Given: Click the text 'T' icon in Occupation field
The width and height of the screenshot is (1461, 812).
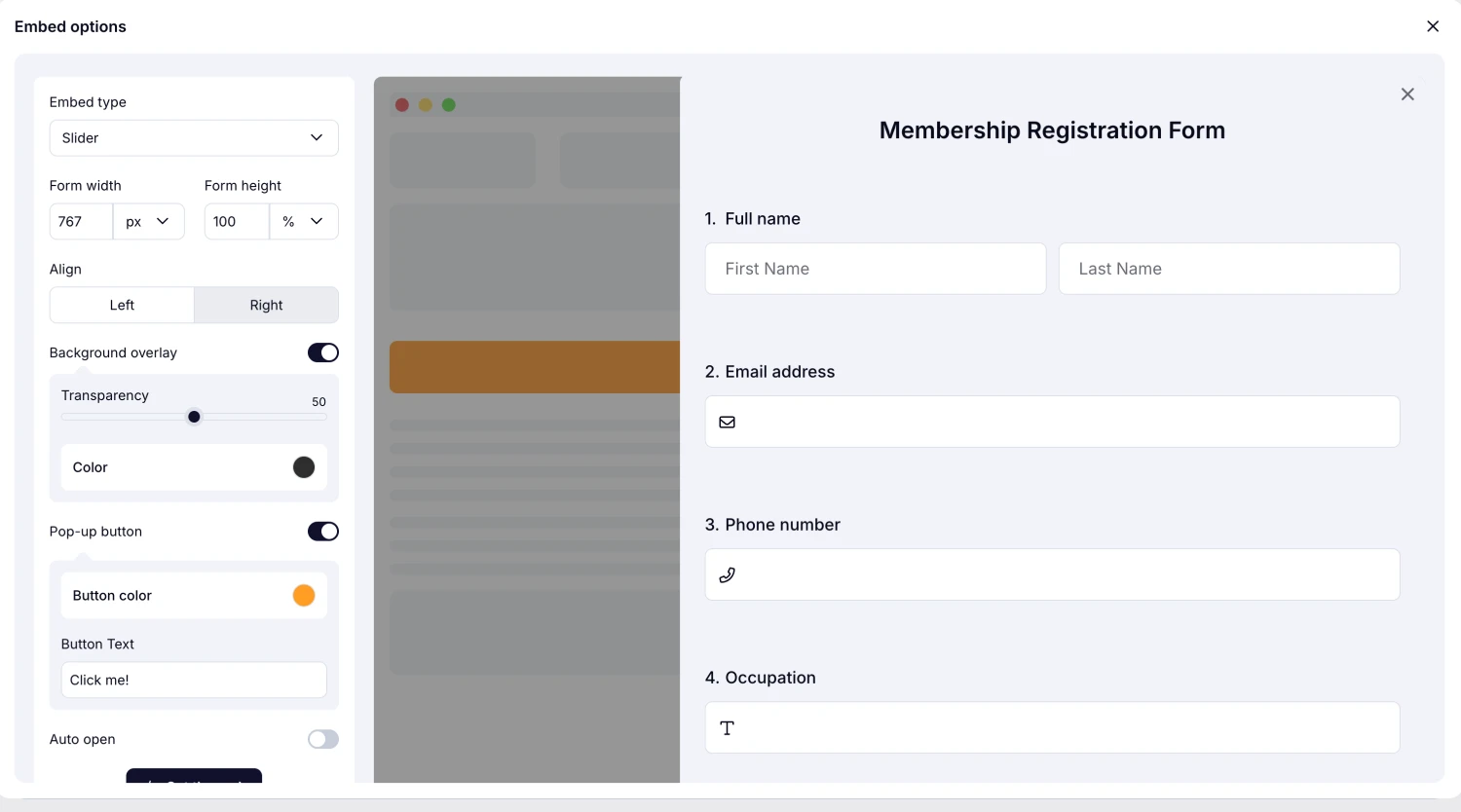Looking at the screenshot, I should click(728, 727).
